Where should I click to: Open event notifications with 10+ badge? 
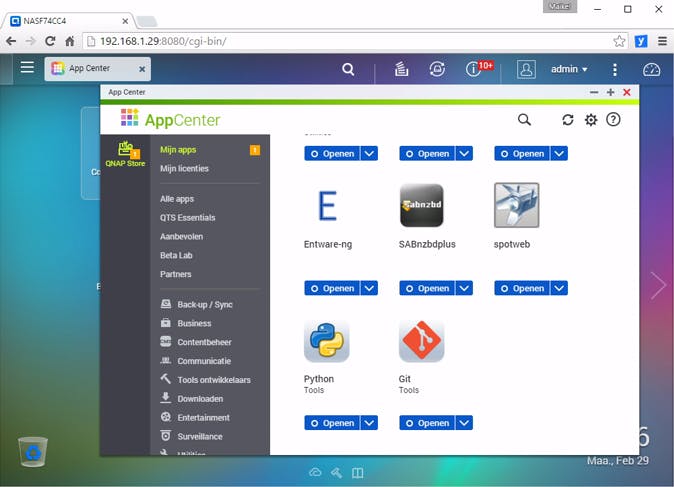click(x=479, y=68)
